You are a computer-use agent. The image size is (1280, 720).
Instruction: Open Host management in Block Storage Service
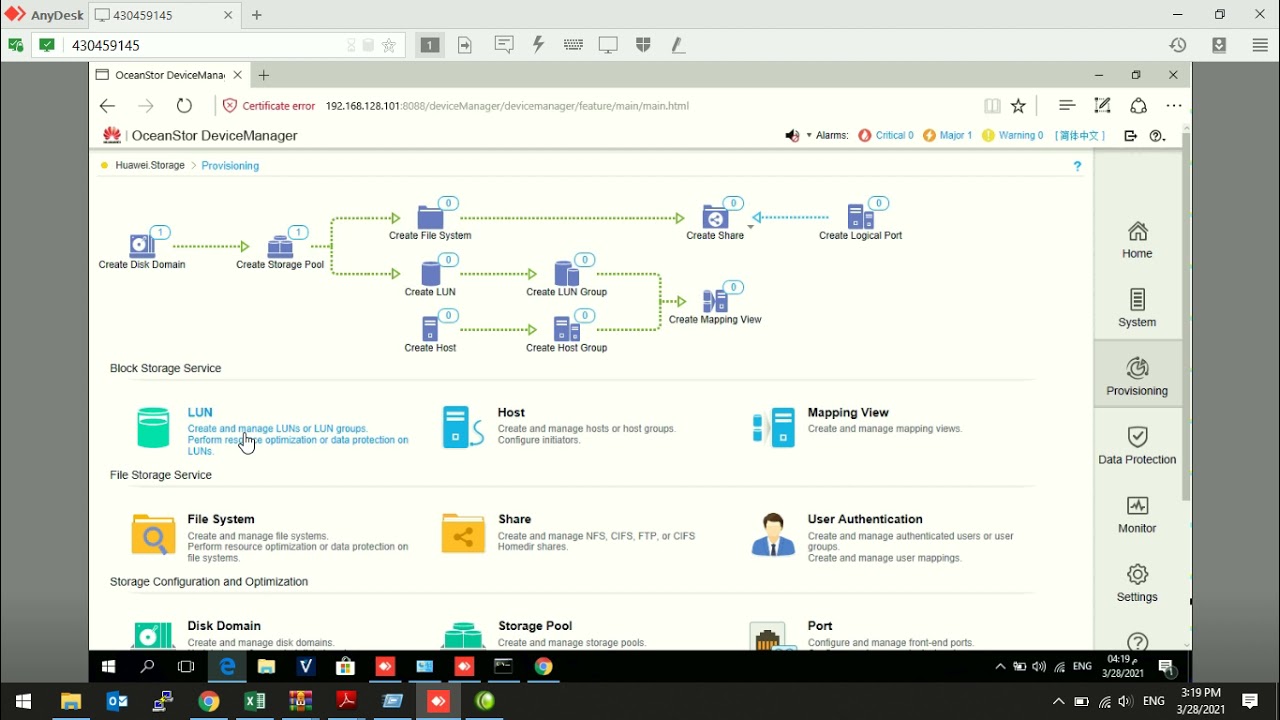[x=511, y=412]
